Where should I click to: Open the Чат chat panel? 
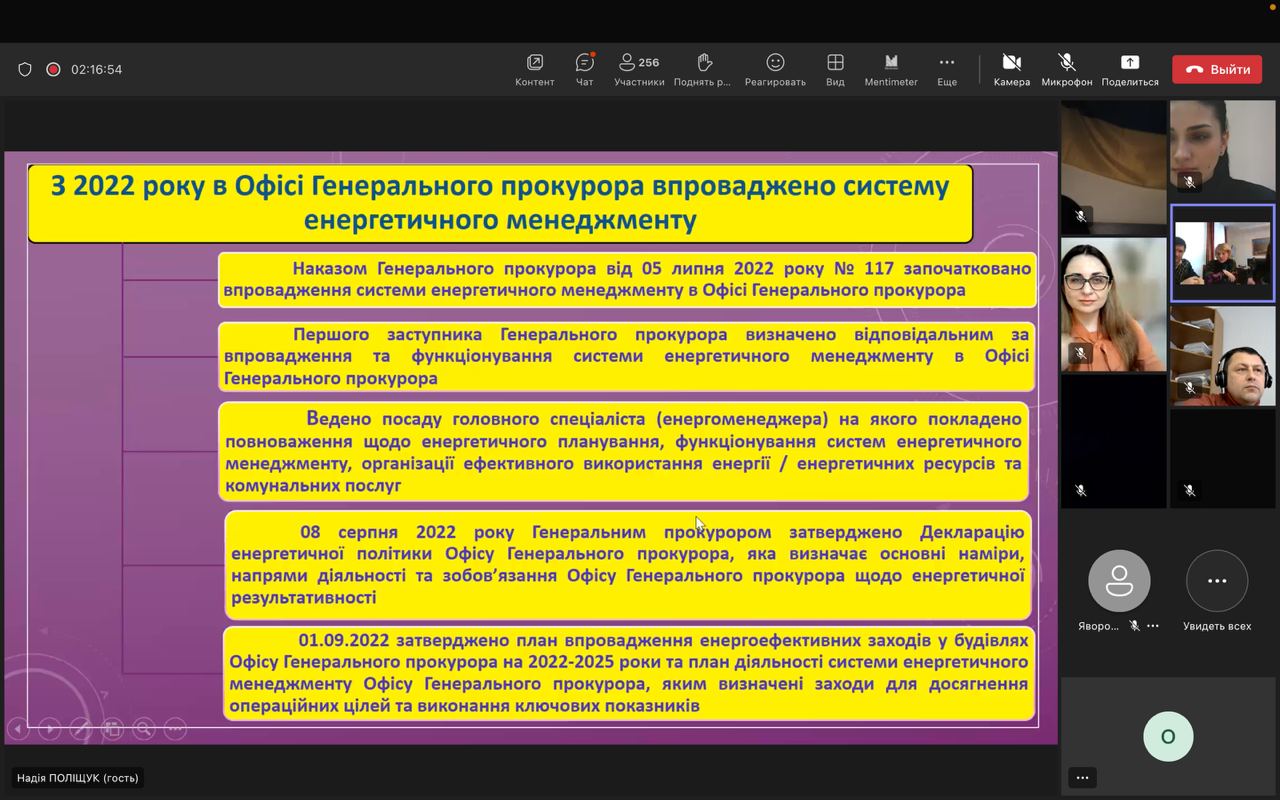tap(585, 70)
